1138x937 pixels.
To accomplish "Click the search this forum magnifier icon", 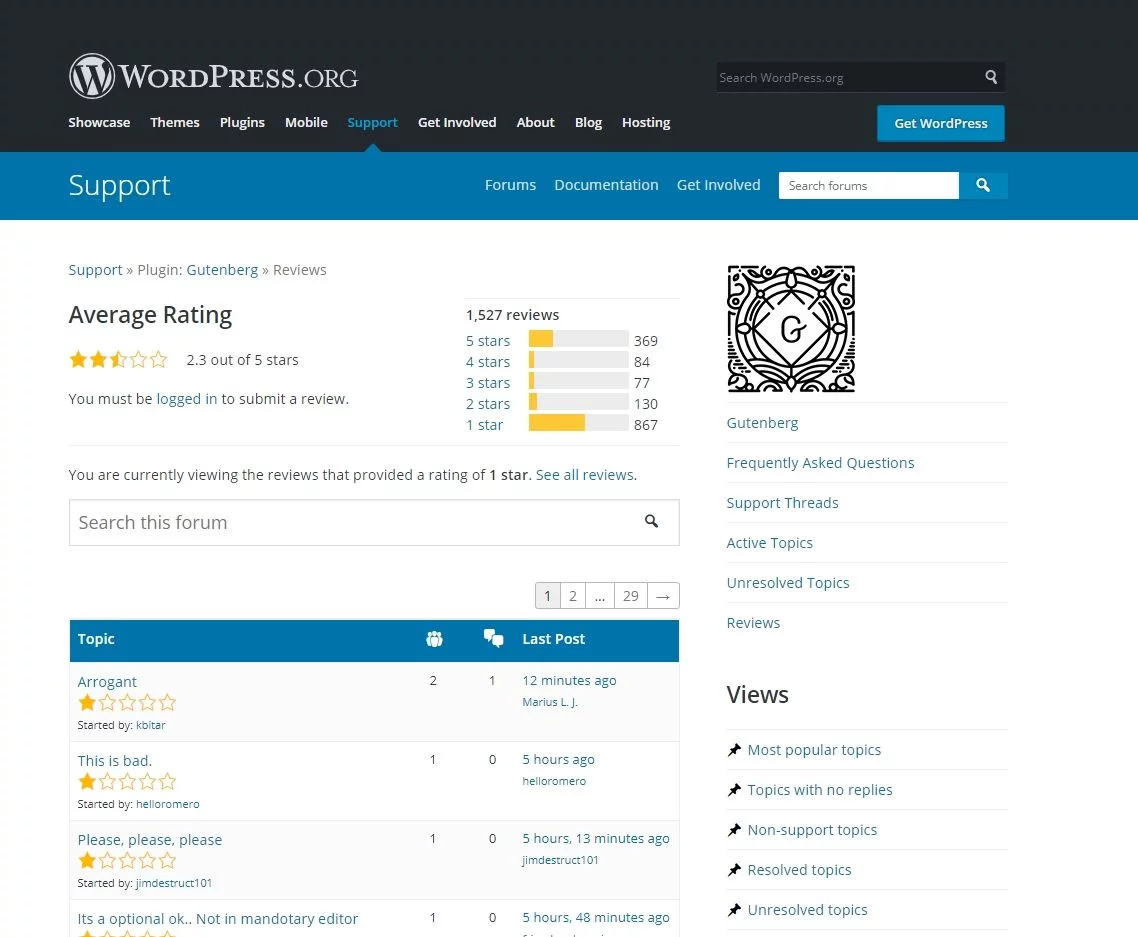I will click(x=651, y=521).
